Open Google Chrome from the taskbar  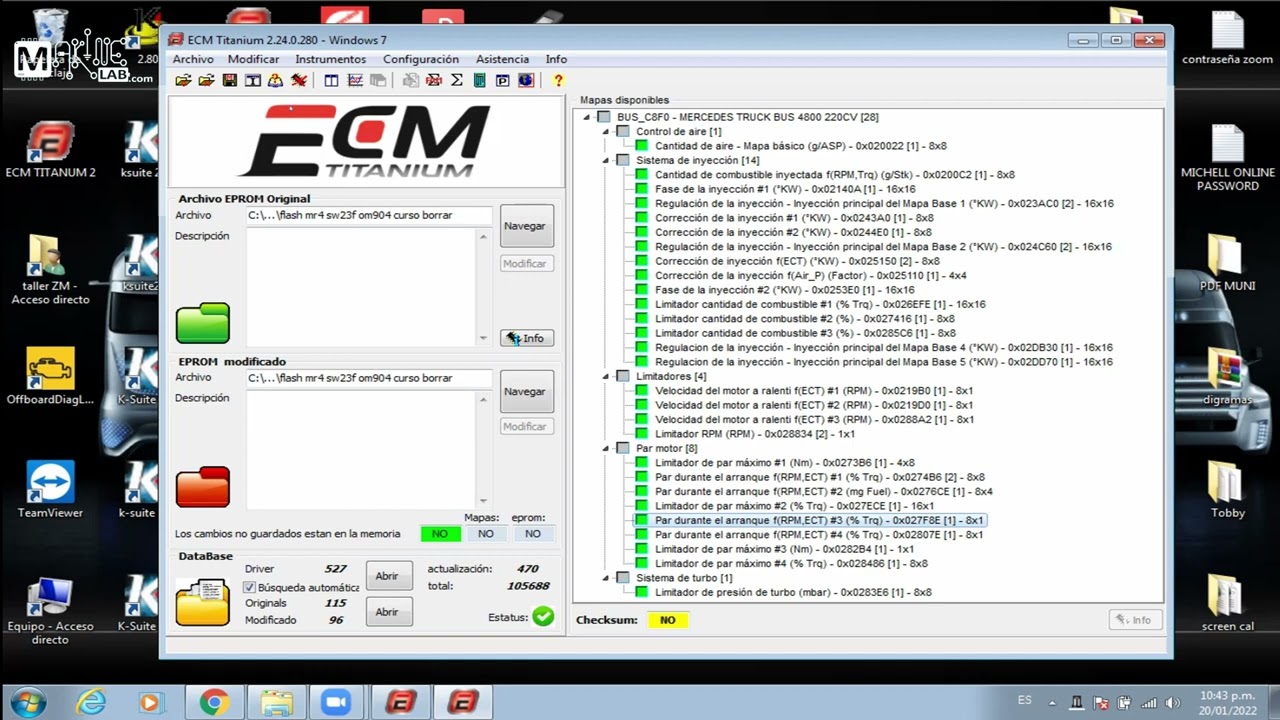coord(213,703)
